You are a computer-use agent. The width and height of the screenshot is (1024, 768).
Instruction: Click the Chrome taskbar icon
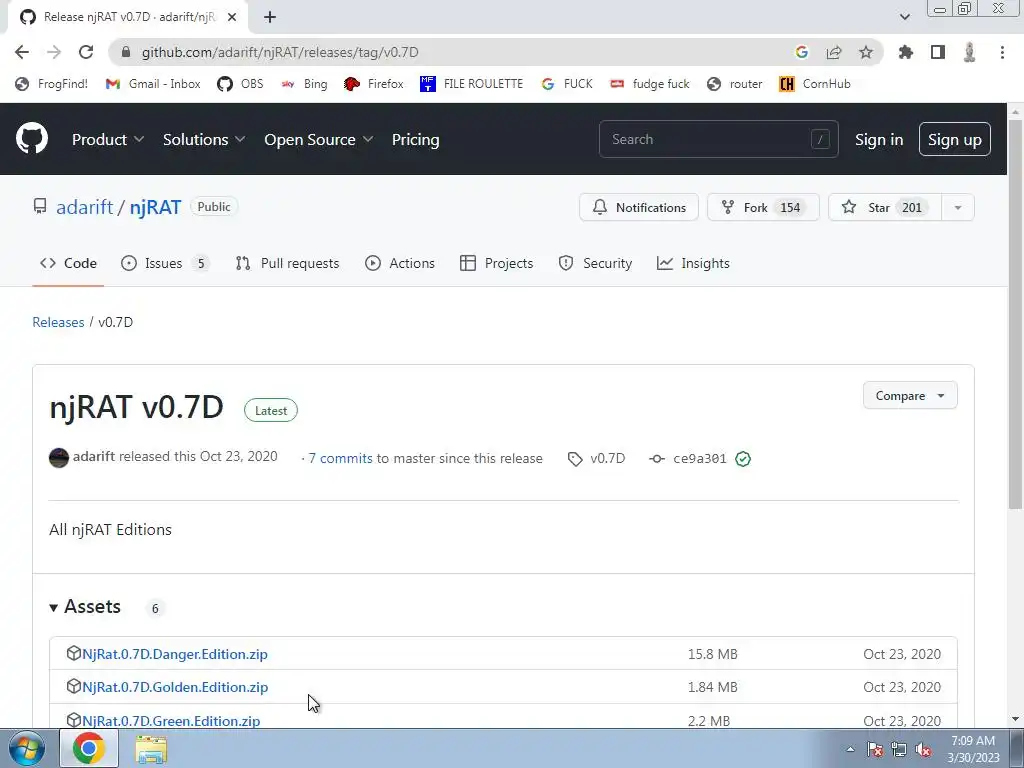[89, 748]
